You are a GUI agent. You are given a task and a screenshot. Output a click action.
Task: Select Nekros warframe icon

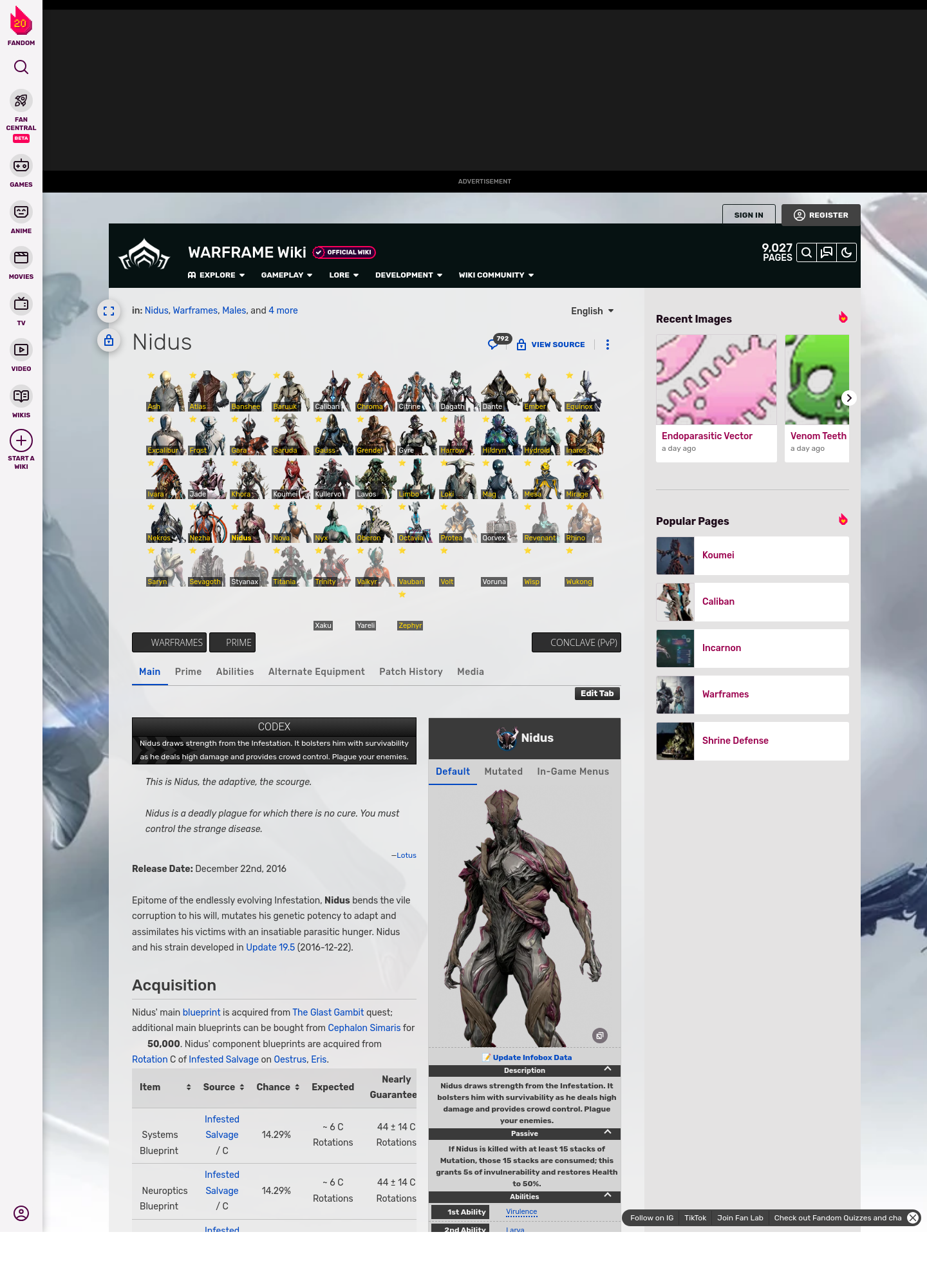(x=165, y=522)
